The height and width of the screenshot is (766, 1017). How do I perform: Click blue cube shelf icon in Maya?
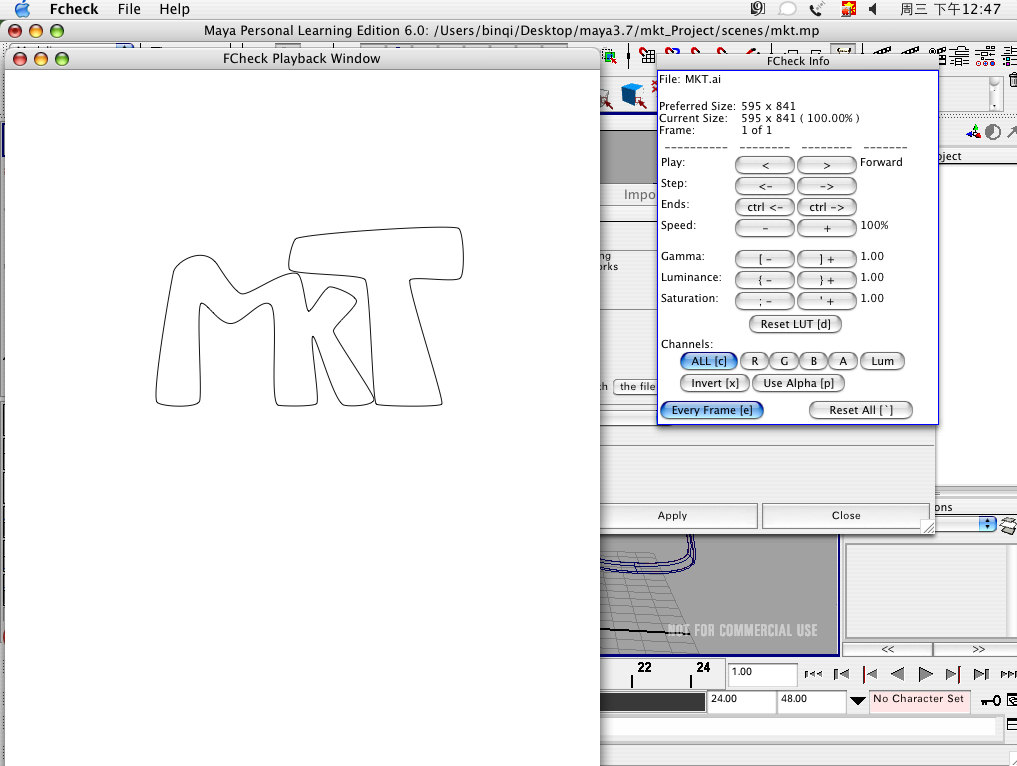pyautogui.click(x=633, y=95)
